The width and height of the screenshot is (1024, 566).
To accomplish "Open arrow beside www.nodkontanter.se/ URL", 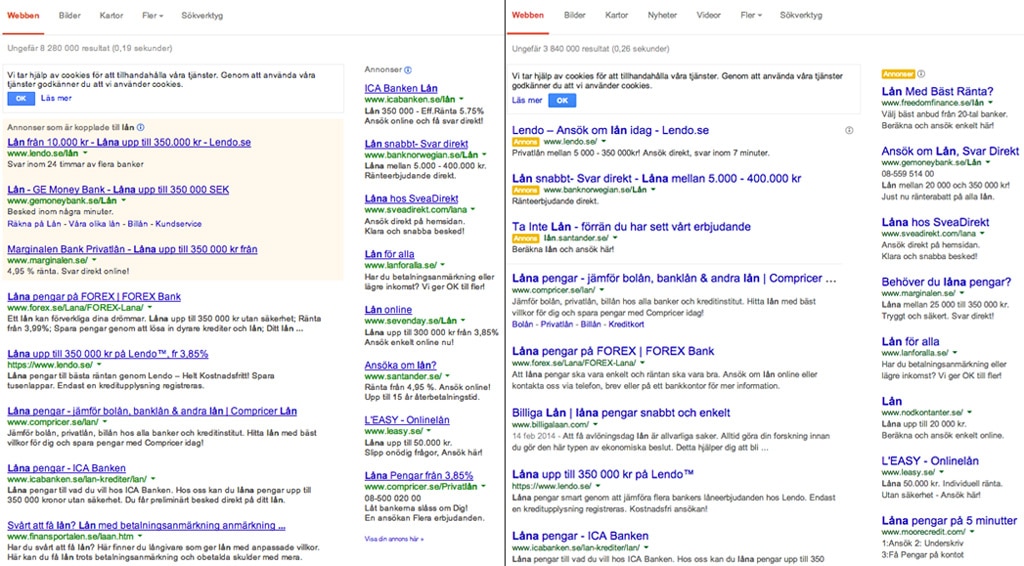I will point(970,413).
